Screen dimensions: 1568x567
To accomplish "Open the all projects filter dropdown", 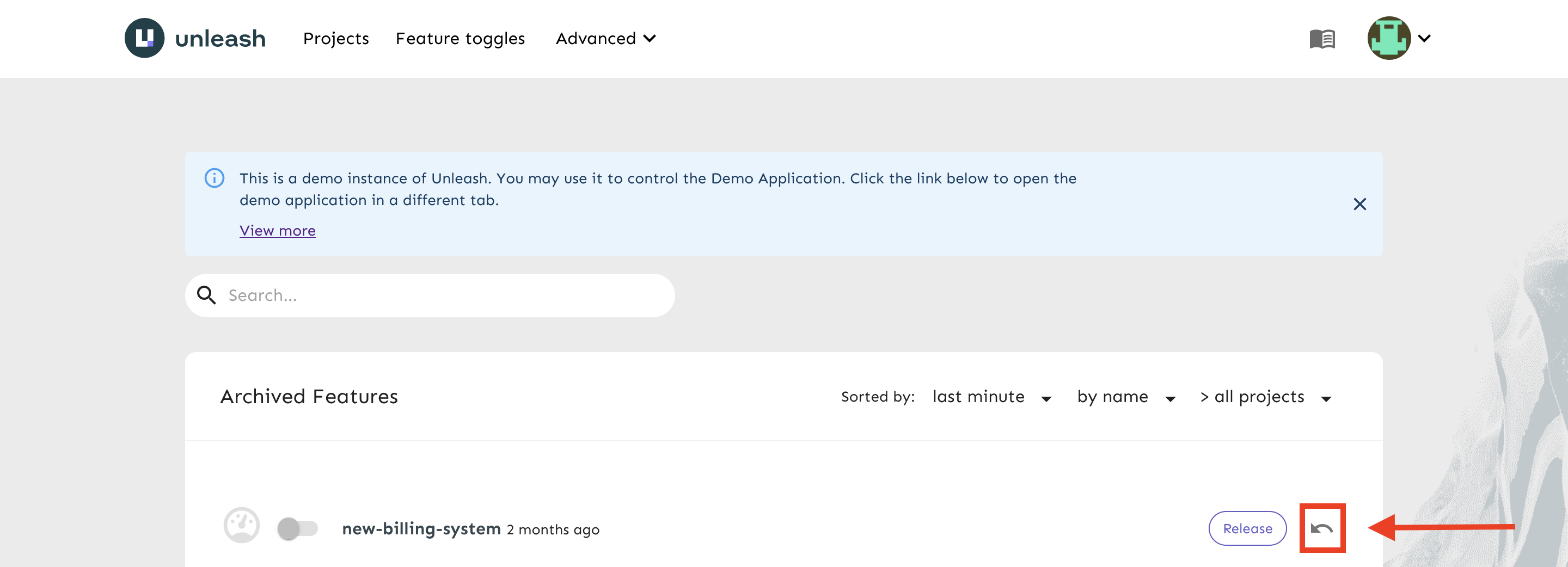I will tap(1265, 397).
